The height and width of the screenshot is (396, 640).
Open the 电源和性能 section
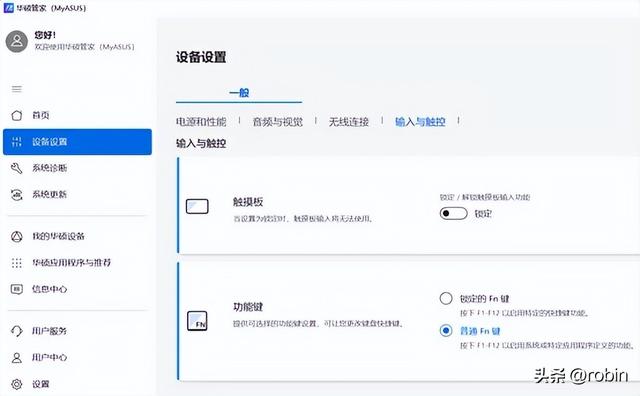tap(201, 121)
